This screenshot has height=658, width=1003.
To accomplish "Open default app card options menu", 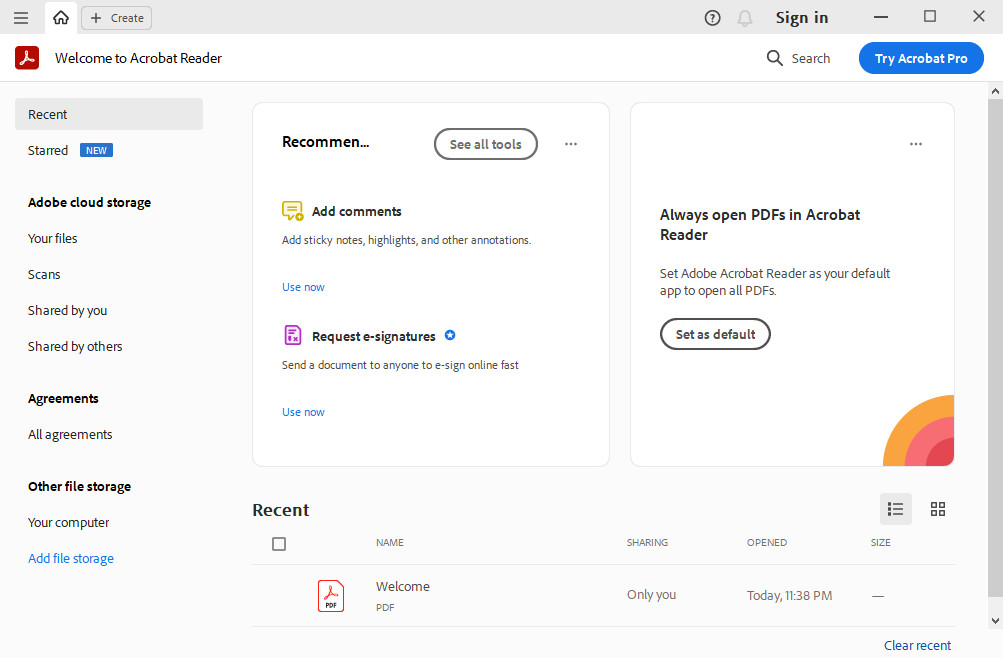I will (x=915, y=144).
